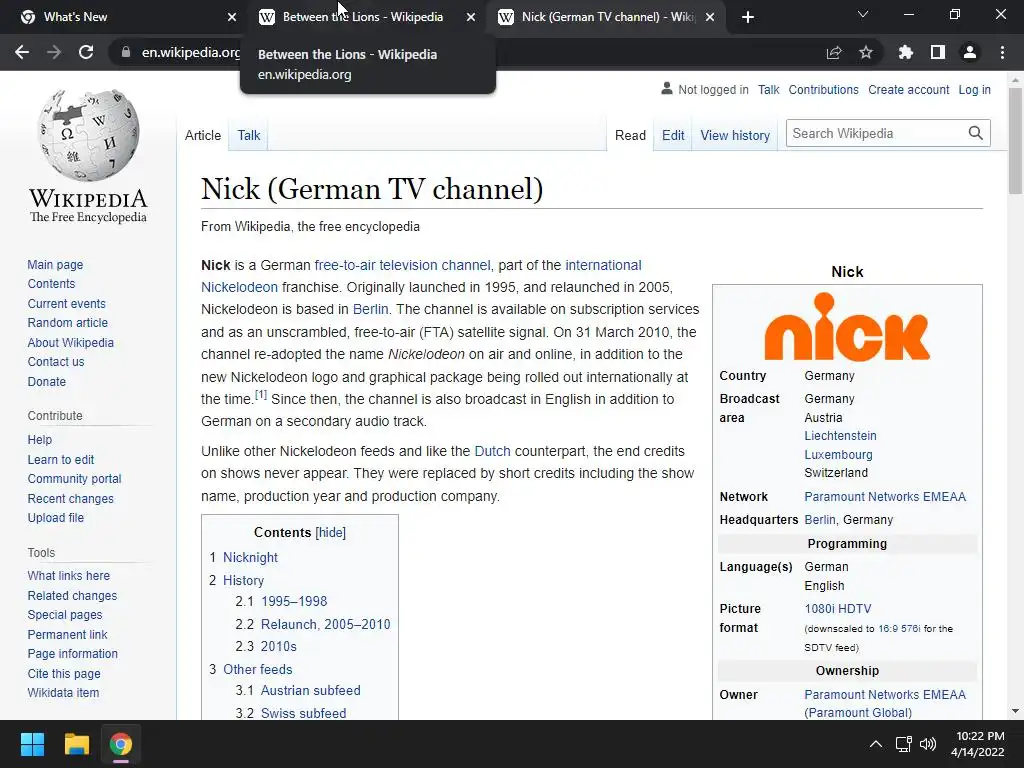Click the Nick orange logo image

click(847, 327)
